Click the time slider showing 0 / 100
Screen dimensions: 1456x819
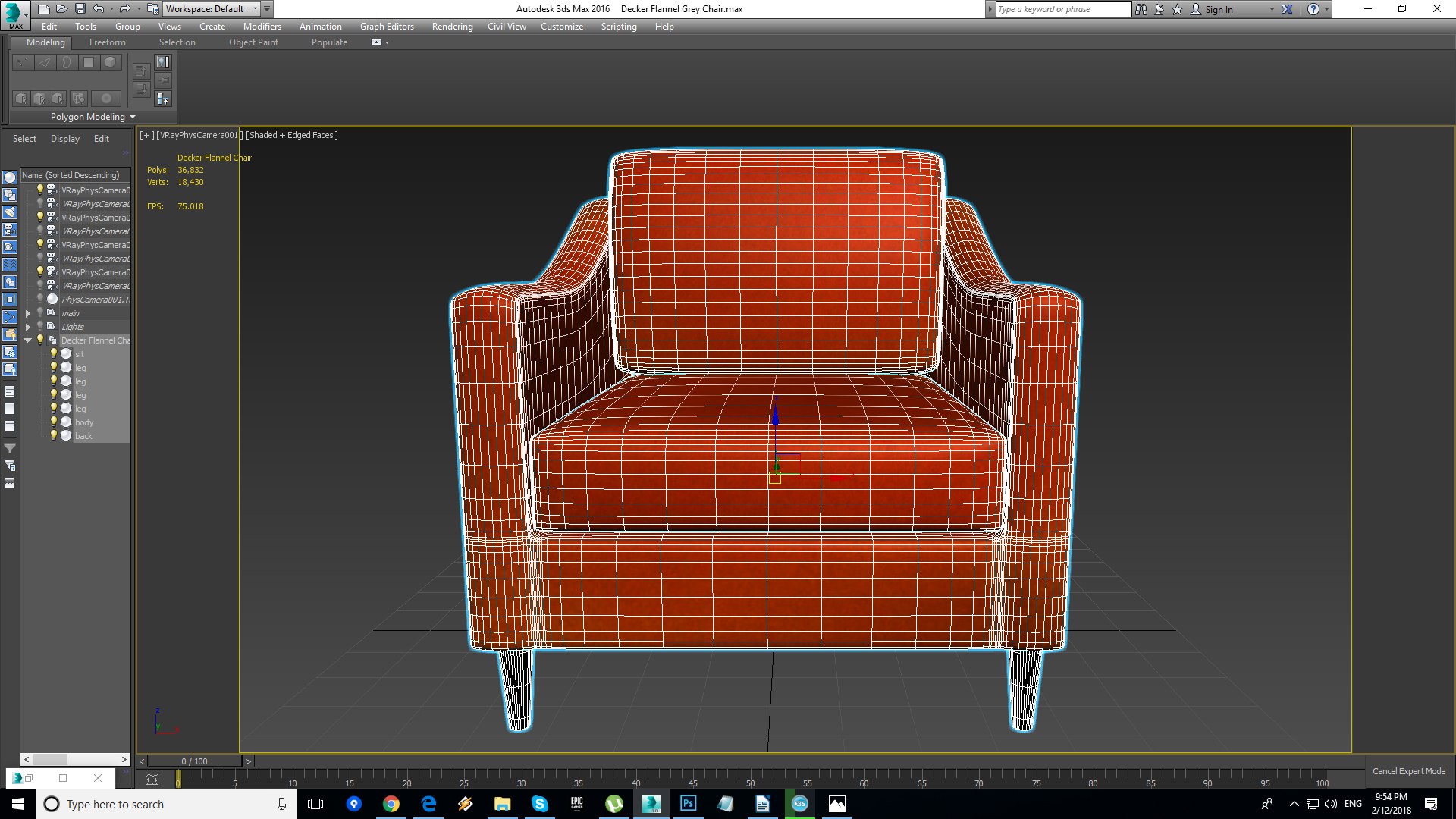click(x=194, y=761)
